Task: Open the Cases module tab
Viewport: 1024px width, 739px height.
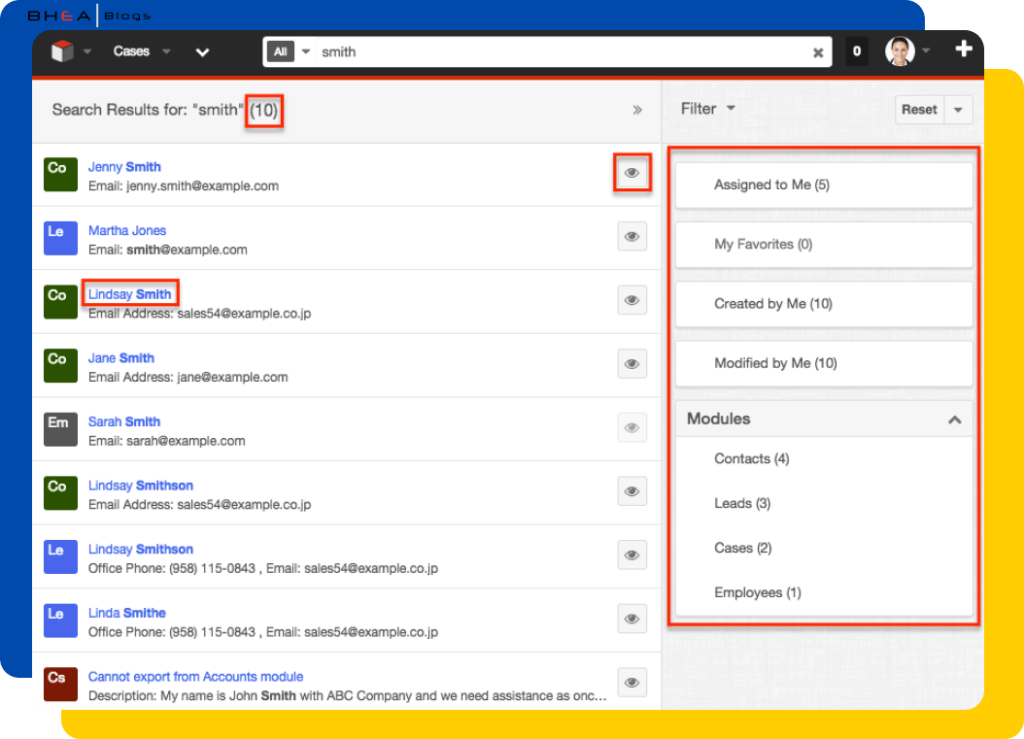Action: [131, 52]
